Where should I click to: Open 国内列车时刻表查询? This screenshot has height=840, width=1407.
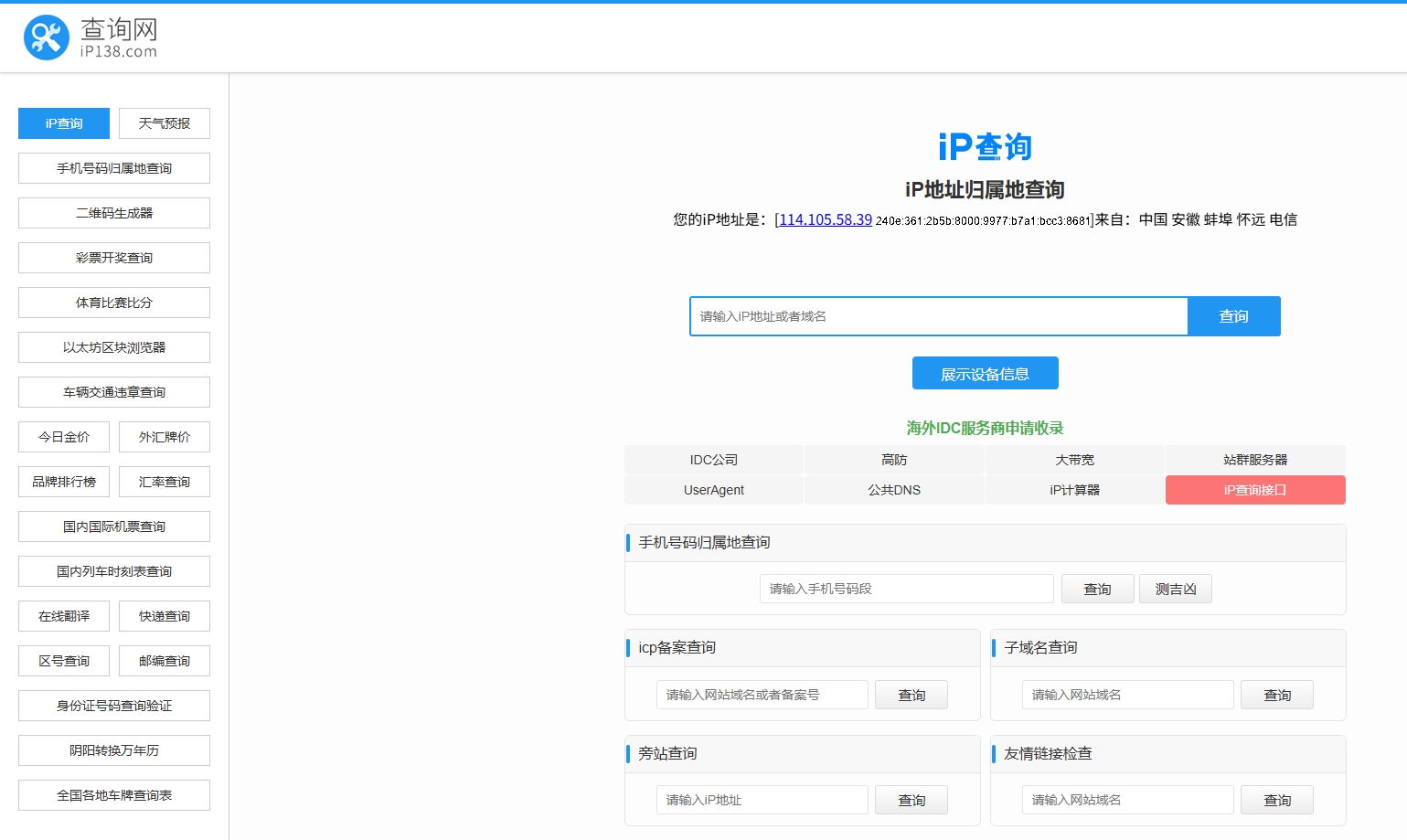(x=114, y=571)
